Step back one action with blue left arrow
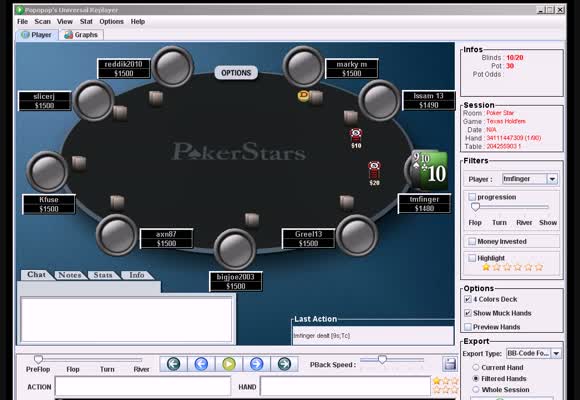This screenshot has width=580, height=400. coord(201,364)
